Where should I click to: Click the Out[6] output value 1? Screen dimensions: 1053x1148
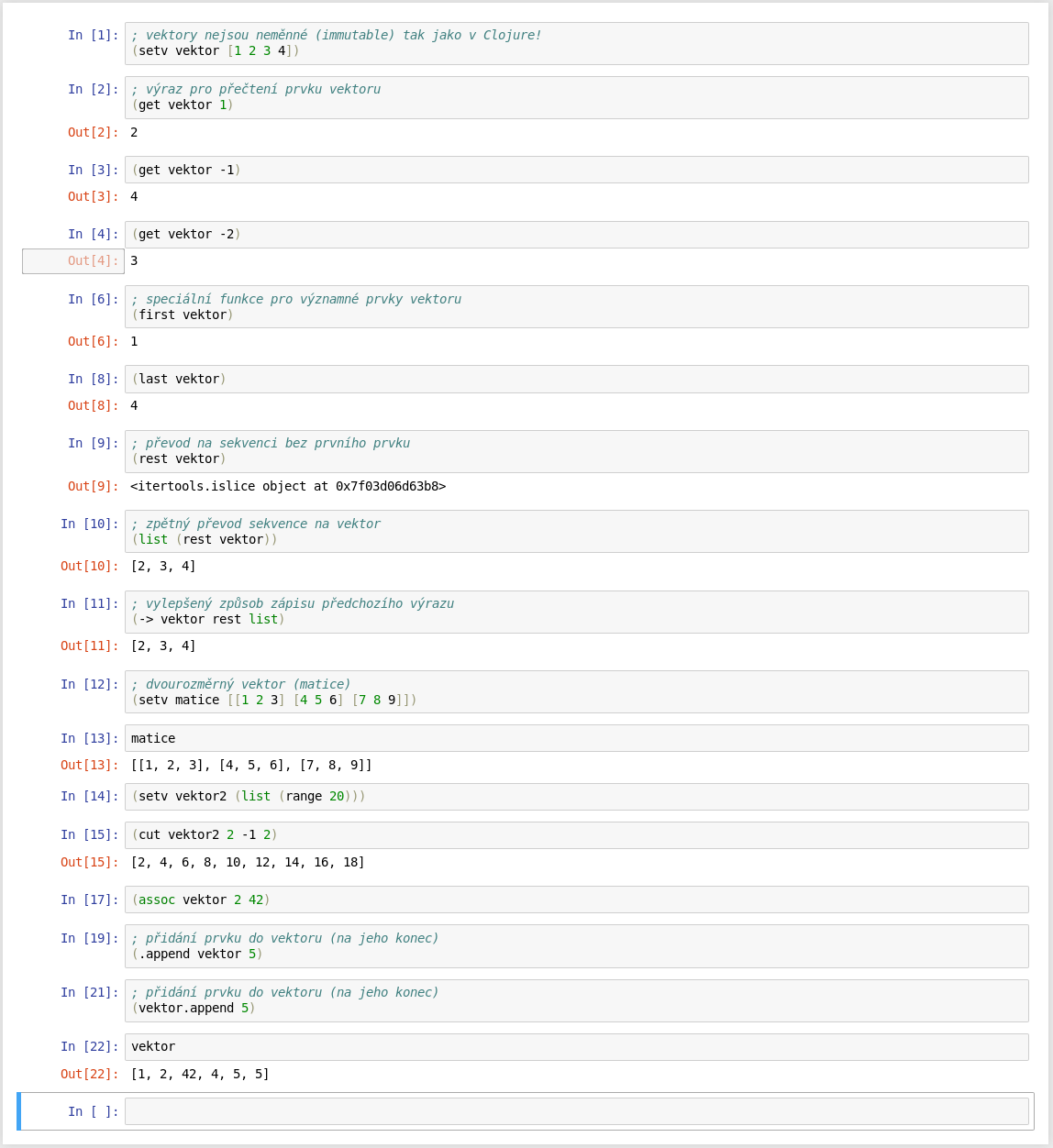[134, 341]
